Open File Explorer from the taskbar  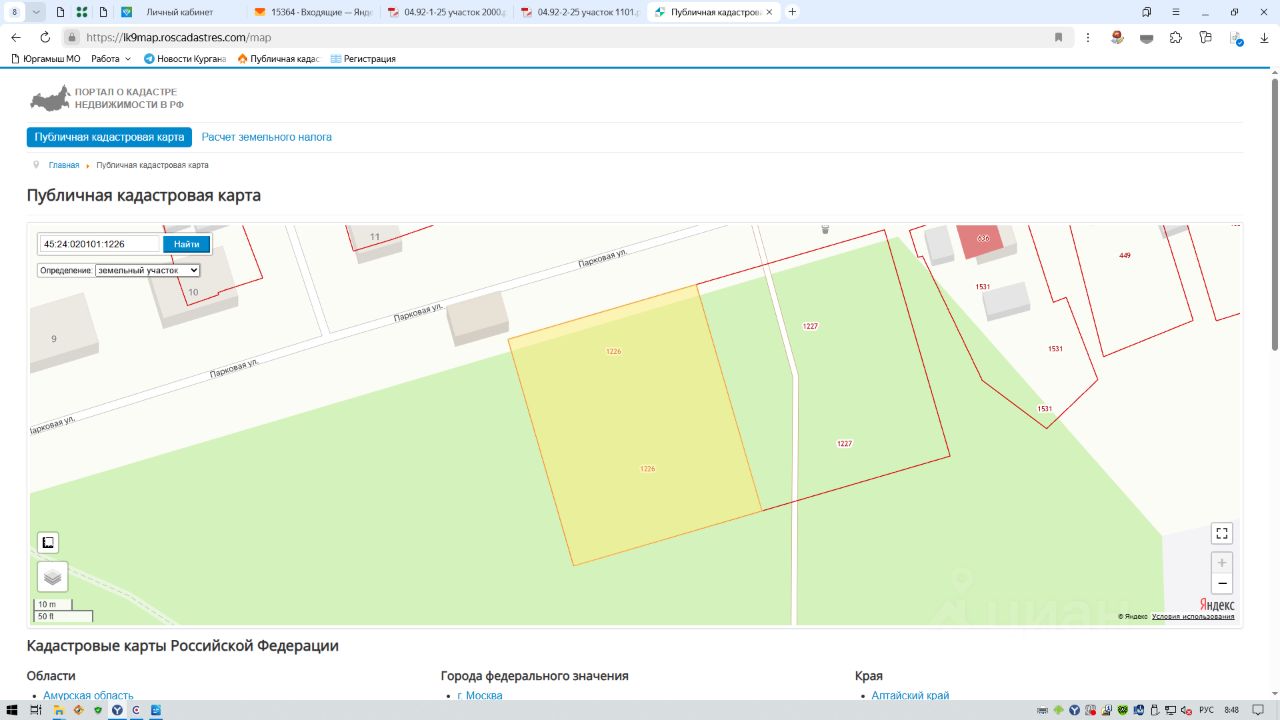tap(59, 710)
